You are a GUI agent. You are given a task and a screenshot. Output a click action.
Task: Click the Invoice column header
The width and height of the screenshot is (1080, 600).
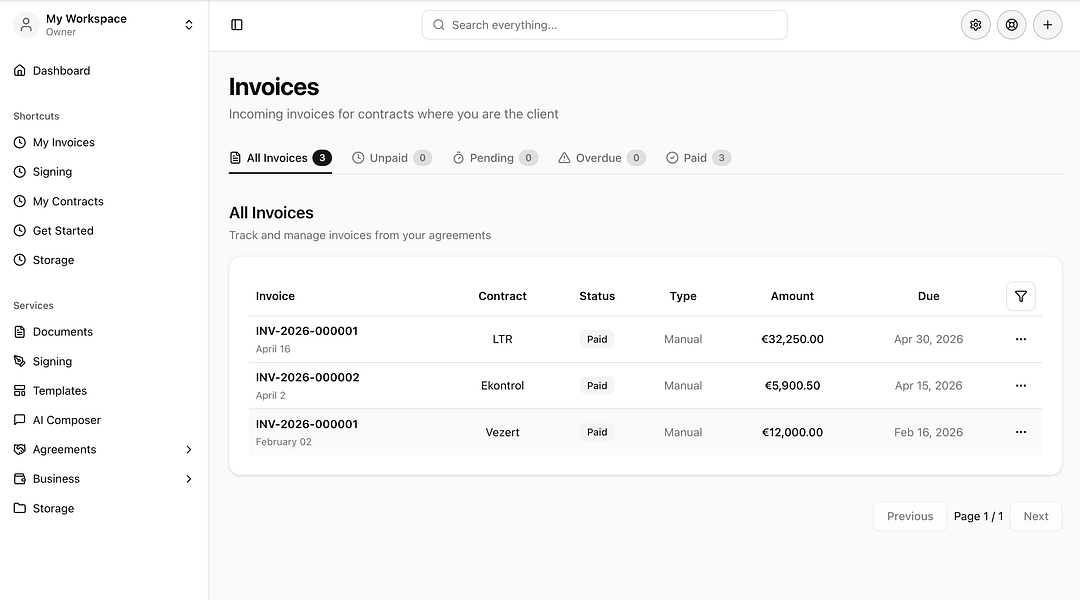click(x=275, y=296)
